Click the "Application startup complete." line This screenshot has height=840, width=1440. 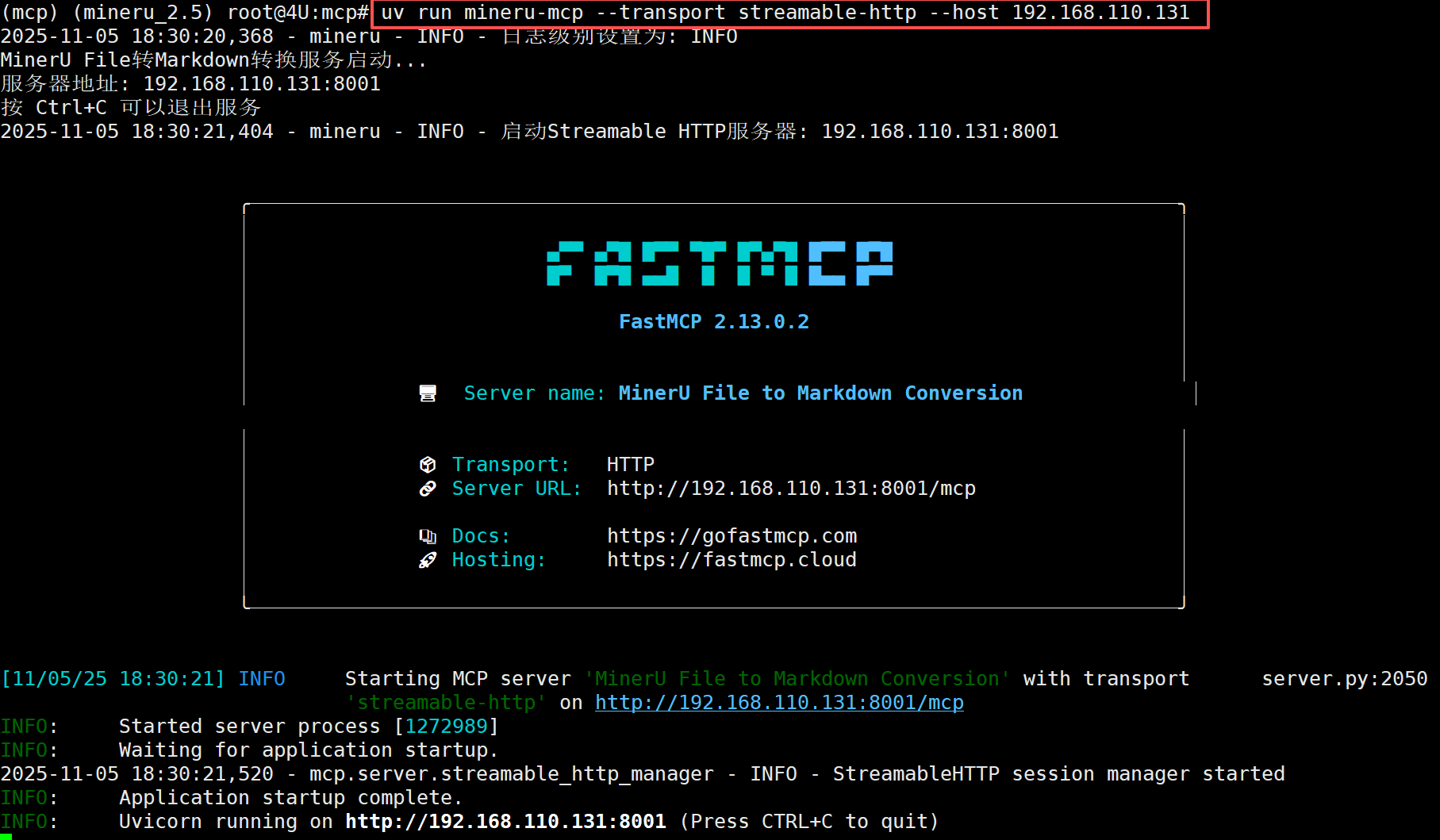pyautogui.click(x=290, y=798)
